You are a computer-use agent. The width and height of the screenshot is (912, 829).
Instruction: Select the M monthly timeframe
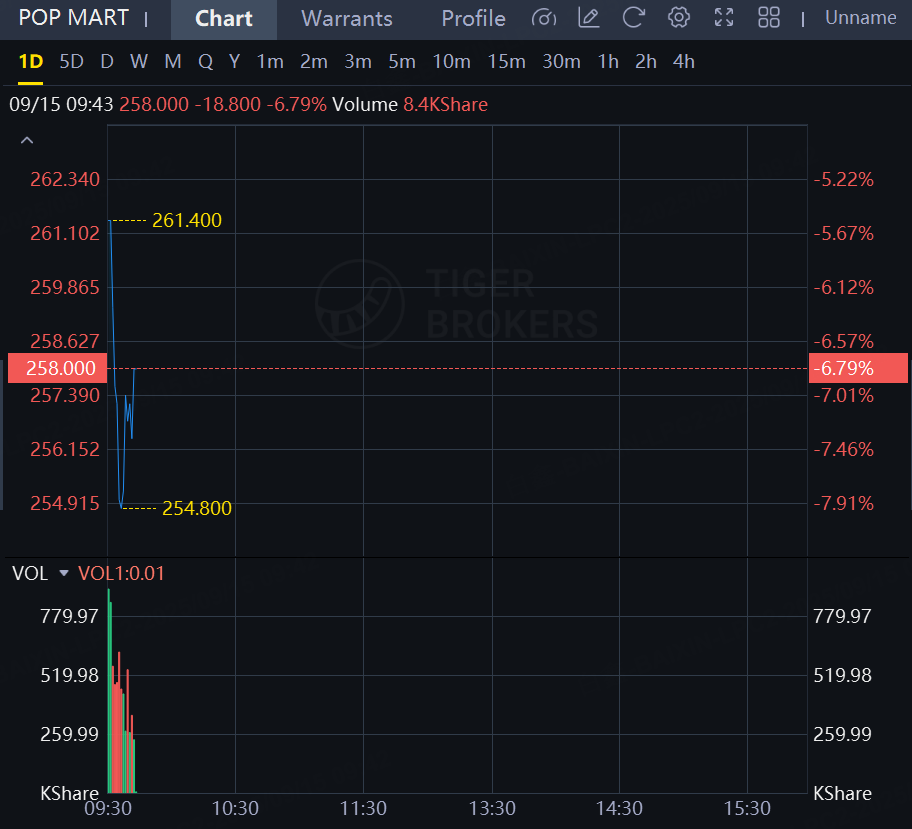[173, 62]
